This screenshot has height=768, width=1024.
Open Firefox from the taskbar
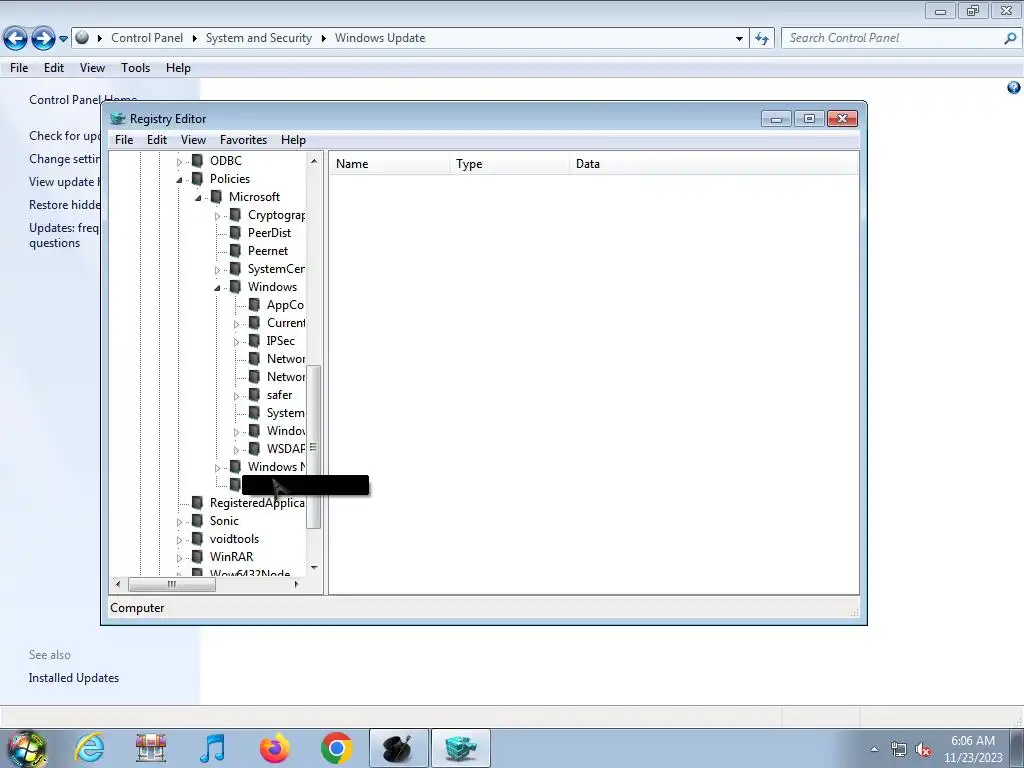click(x=274, y=748)
